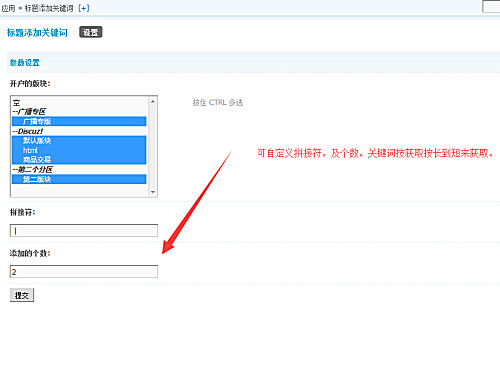Open the 应用 breadcrumb link
This screenshot has width=500, height=369.
[8, 8]
